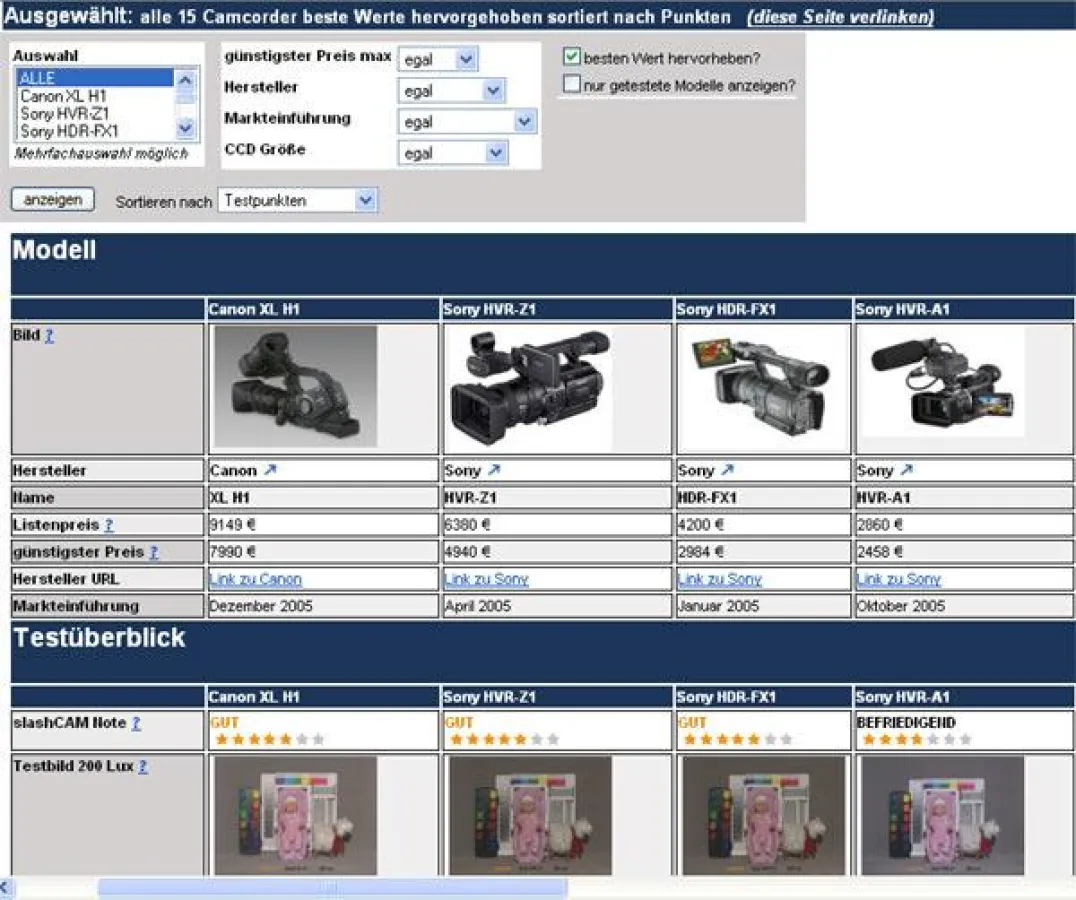The height and width of the screenshot is (900, 1076).
Task: Click the arrow icon beside Sony in HVR-A1 column
Action: click(906, 470)
